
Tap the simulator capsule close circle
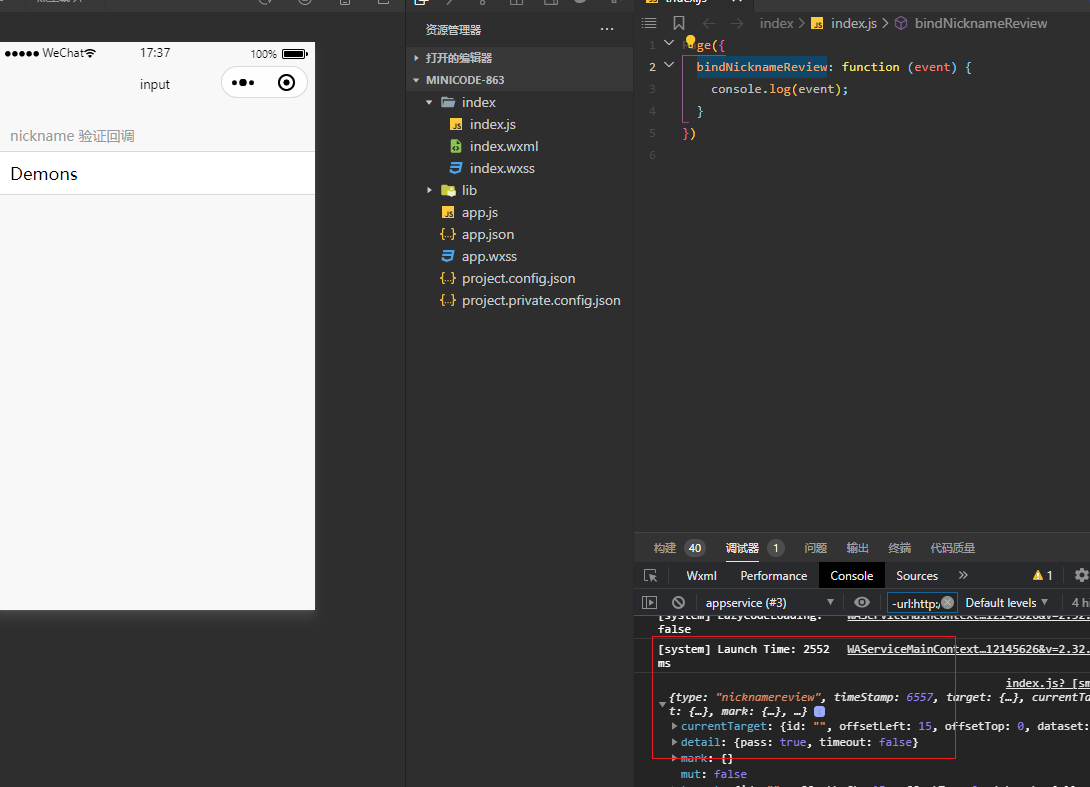286,83
